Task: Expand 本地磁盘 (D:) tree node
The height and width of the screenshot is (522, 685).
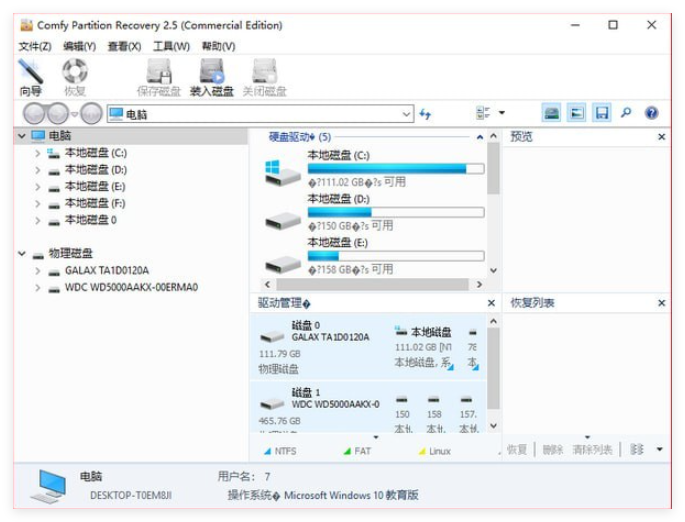Action: tap(38, 170)
